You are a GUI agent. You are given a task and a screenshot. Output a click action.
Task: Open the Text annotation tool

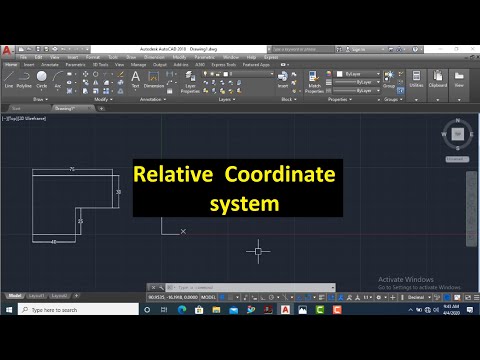coord(135,79)
